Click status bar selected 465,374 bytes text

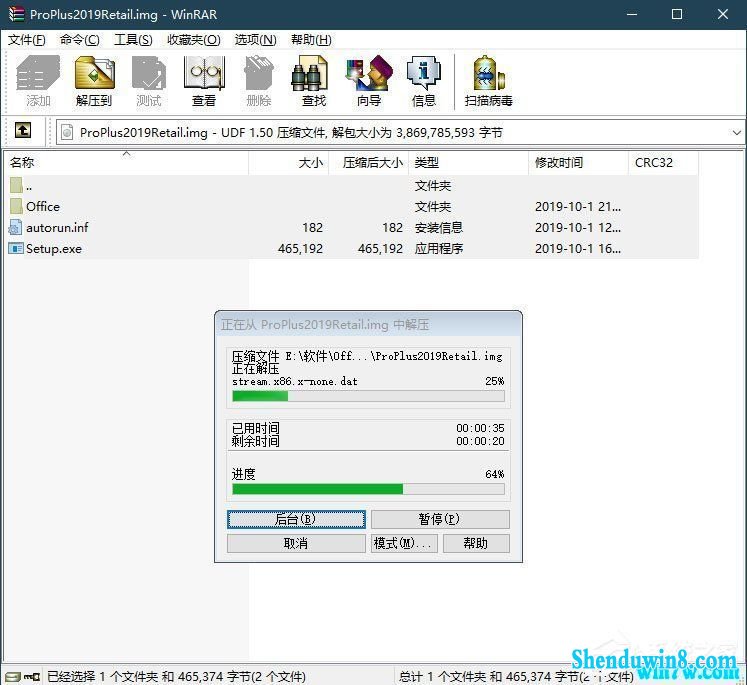pyautogui.click(x=176, y=676)
